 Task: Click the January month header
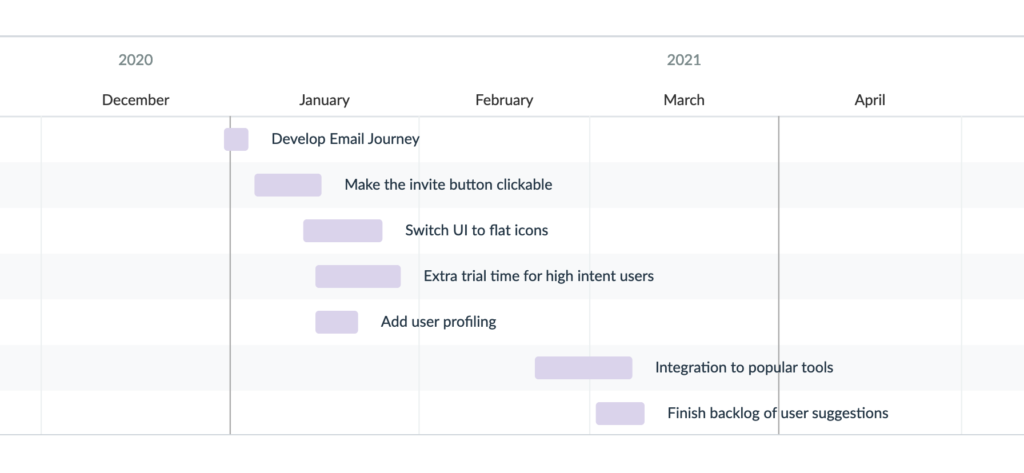click(x=325, y=100)
